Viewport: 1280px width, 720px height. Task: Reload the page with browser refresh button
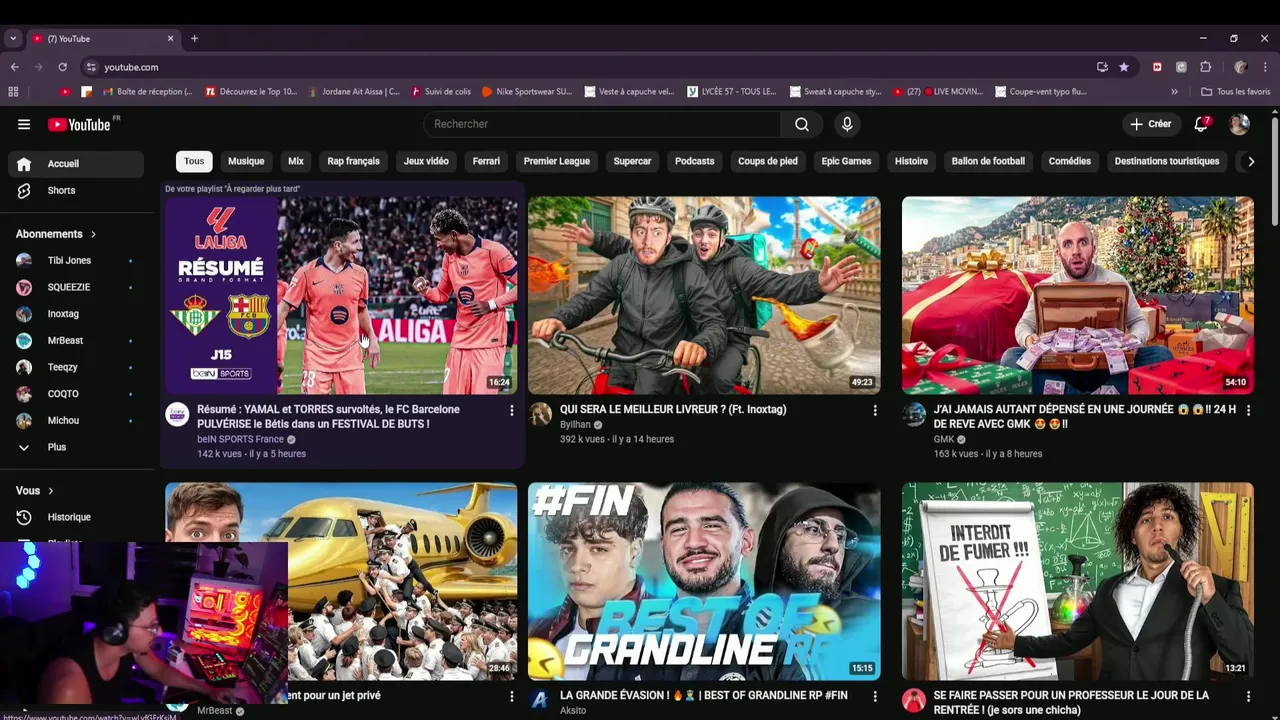[62, 67]
